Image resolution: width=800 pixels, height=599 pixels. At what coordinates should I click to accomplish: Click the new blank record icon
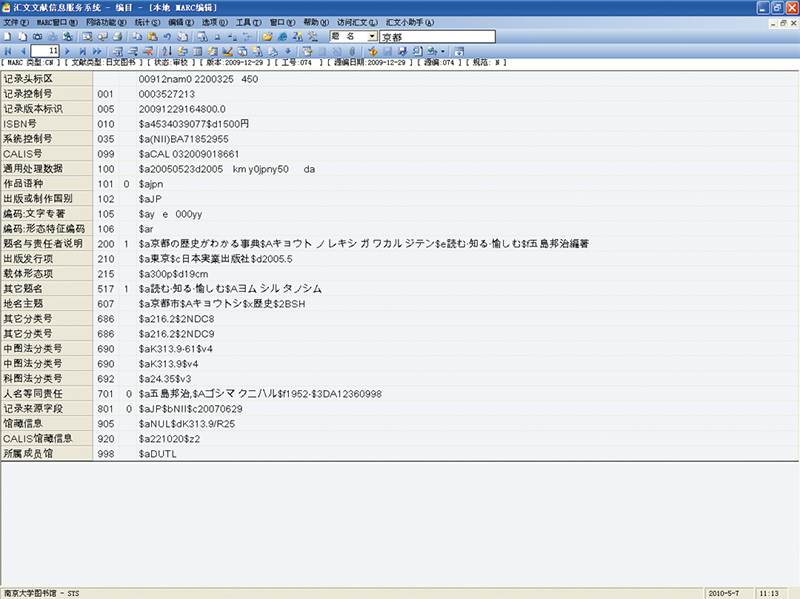pyautogui.click(x=7, y=37)
